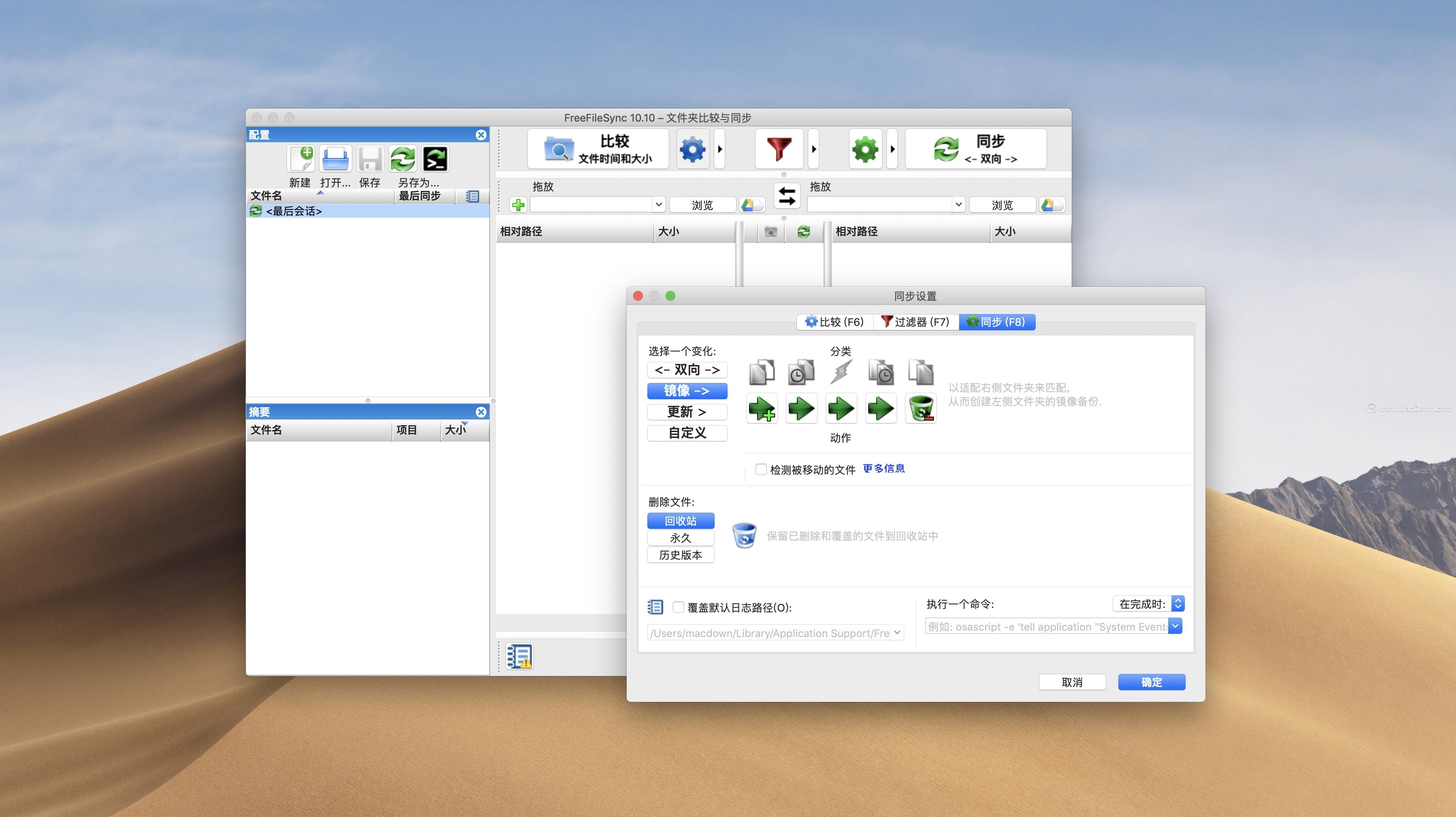Click the camera category column icon
The image size is (1456, 817).
pyautogui.click(x=771, y=232)
